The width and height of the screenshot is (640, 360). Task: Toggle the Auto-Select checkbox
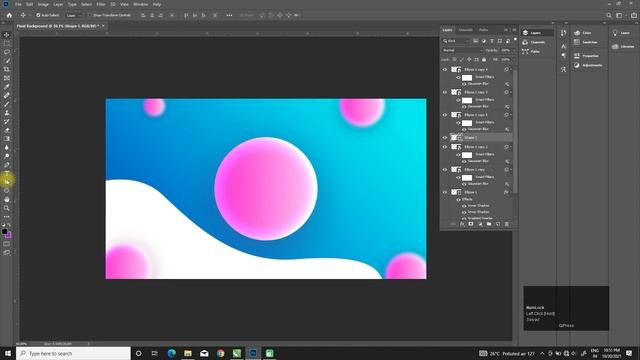point(38,16)
